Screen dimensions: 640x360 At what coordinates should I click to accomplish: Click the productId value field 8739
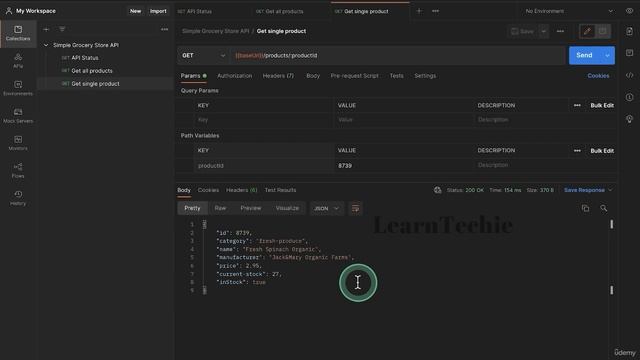click(x=404, y=166)
